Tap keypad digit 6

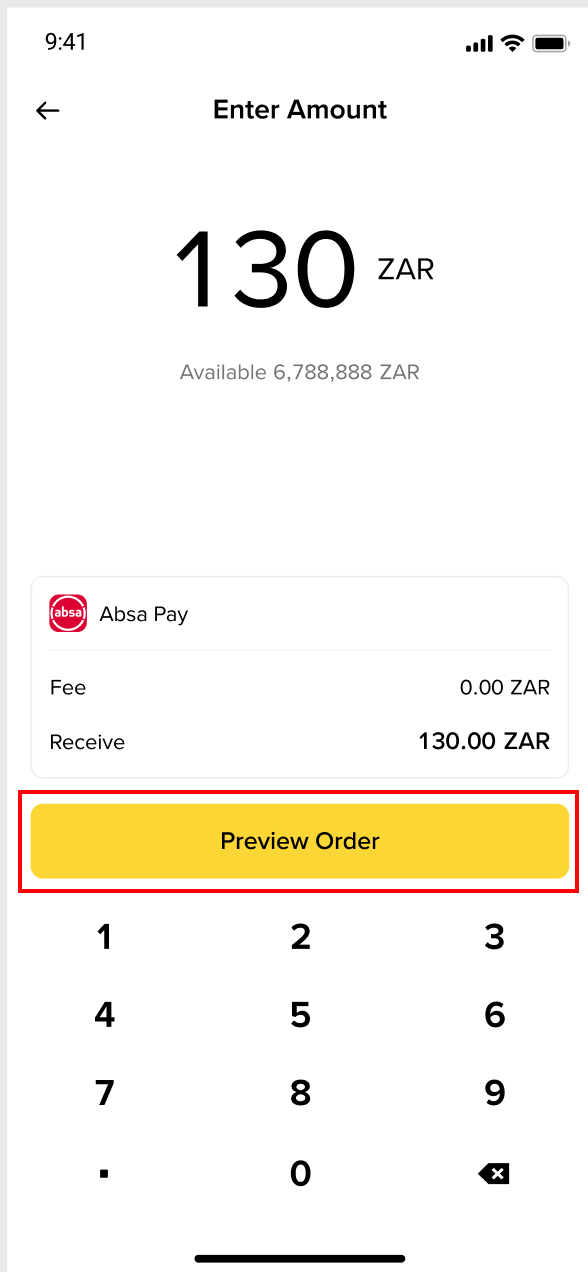click(x=494, y=1016)
